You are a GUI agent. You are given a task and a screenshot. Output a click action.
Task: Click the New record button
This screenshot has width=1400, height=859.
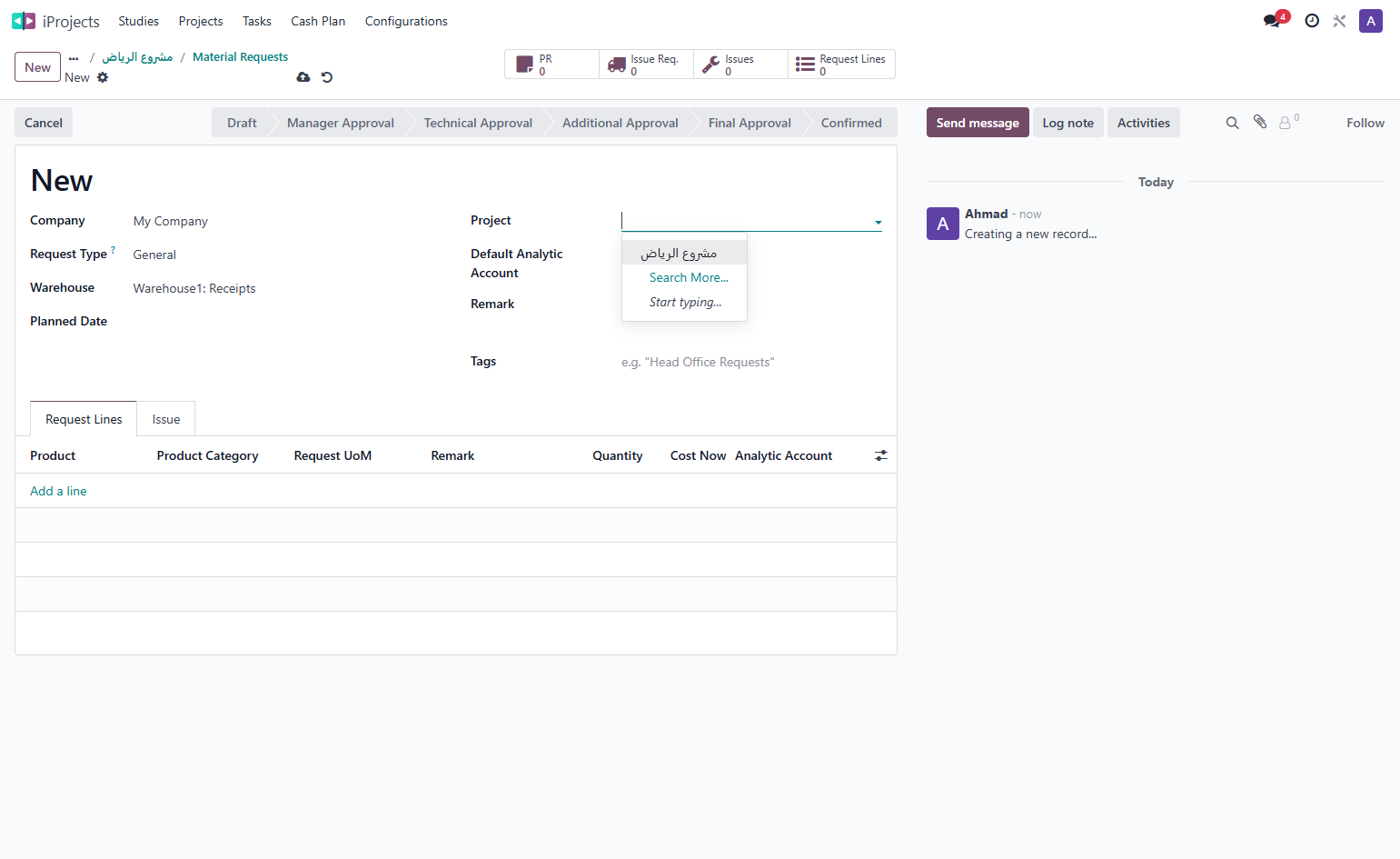pyautogui.click(x=38, y=67)
